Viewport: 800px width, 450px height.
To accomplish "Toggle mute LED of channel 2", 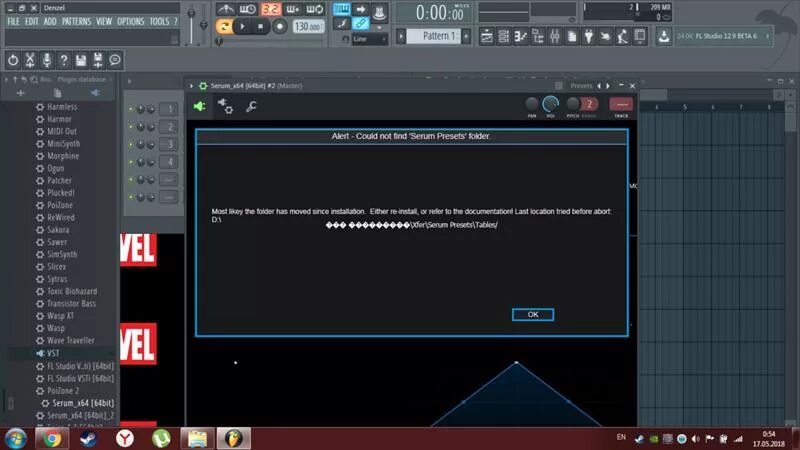I will tap(131, 127).
